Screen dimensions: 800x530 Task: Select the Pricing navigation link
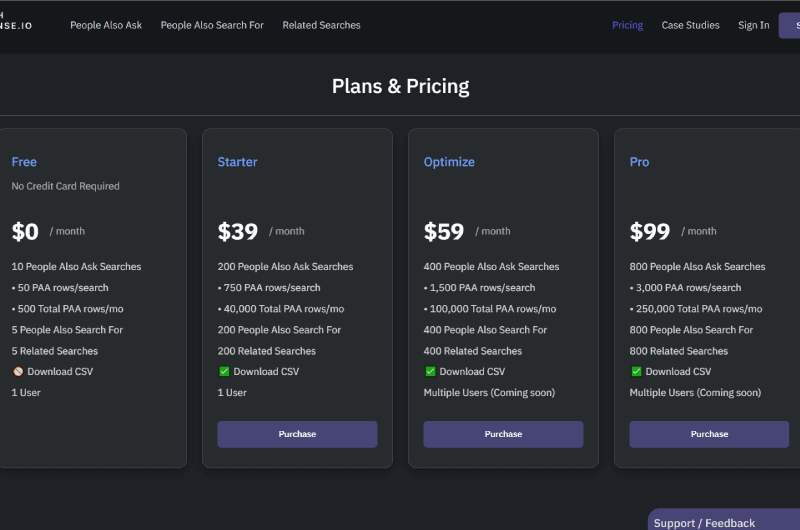[x=628, y=25]
